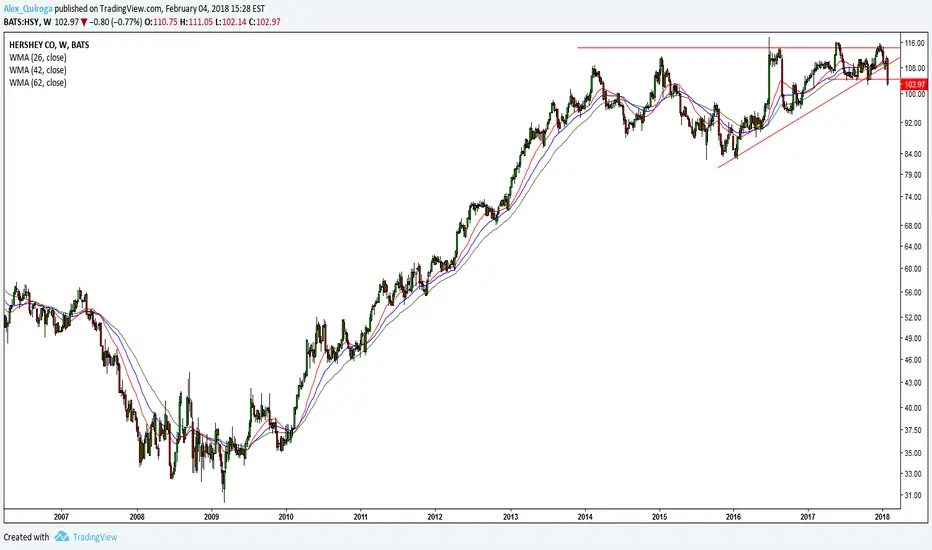Click the 43.00 price axis label

(915, 383)
